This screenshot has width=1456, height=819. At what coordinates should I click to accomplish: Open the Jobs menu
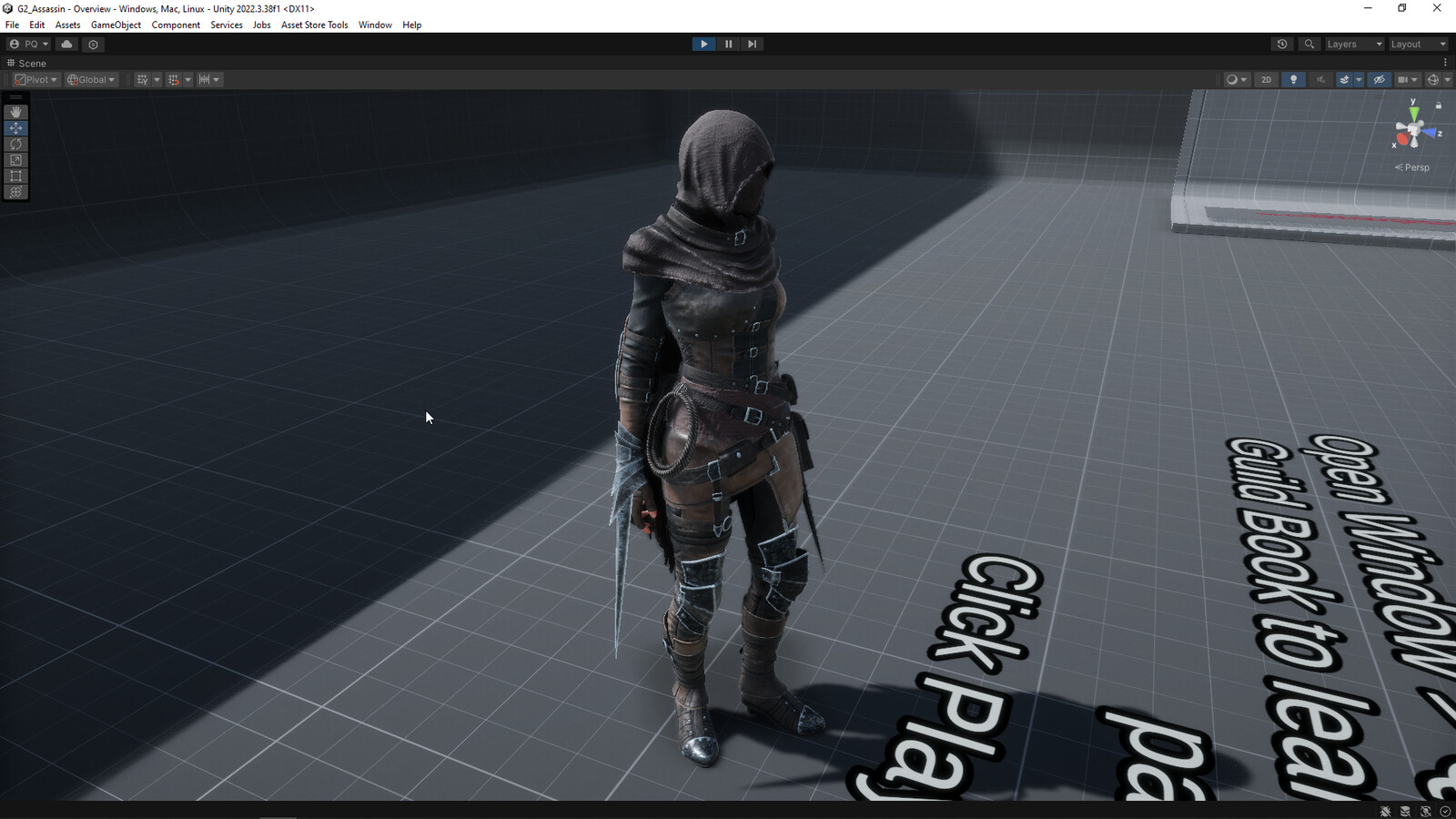click(262, 25)
